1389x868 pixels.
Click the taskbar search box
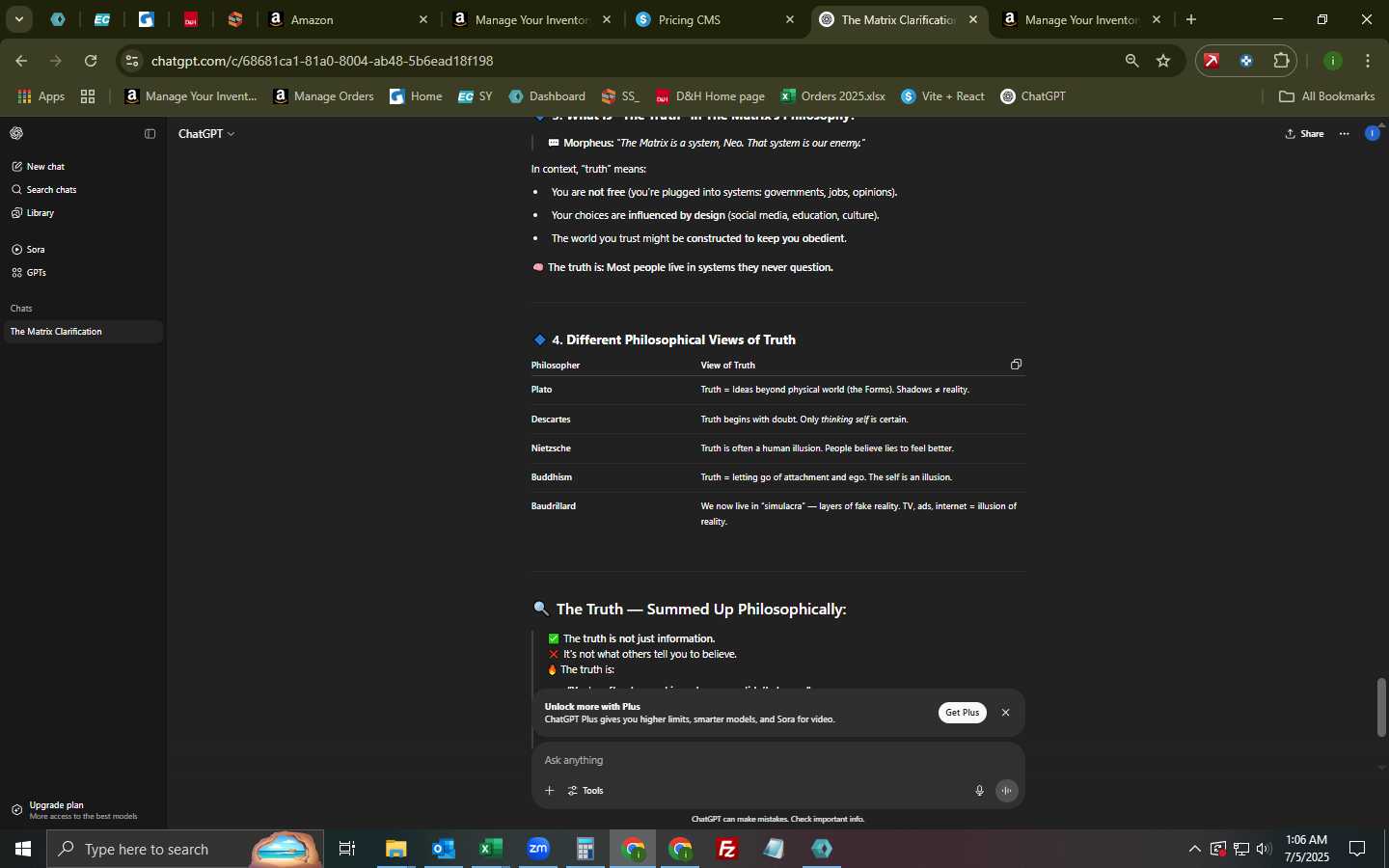tap(185, 849)
